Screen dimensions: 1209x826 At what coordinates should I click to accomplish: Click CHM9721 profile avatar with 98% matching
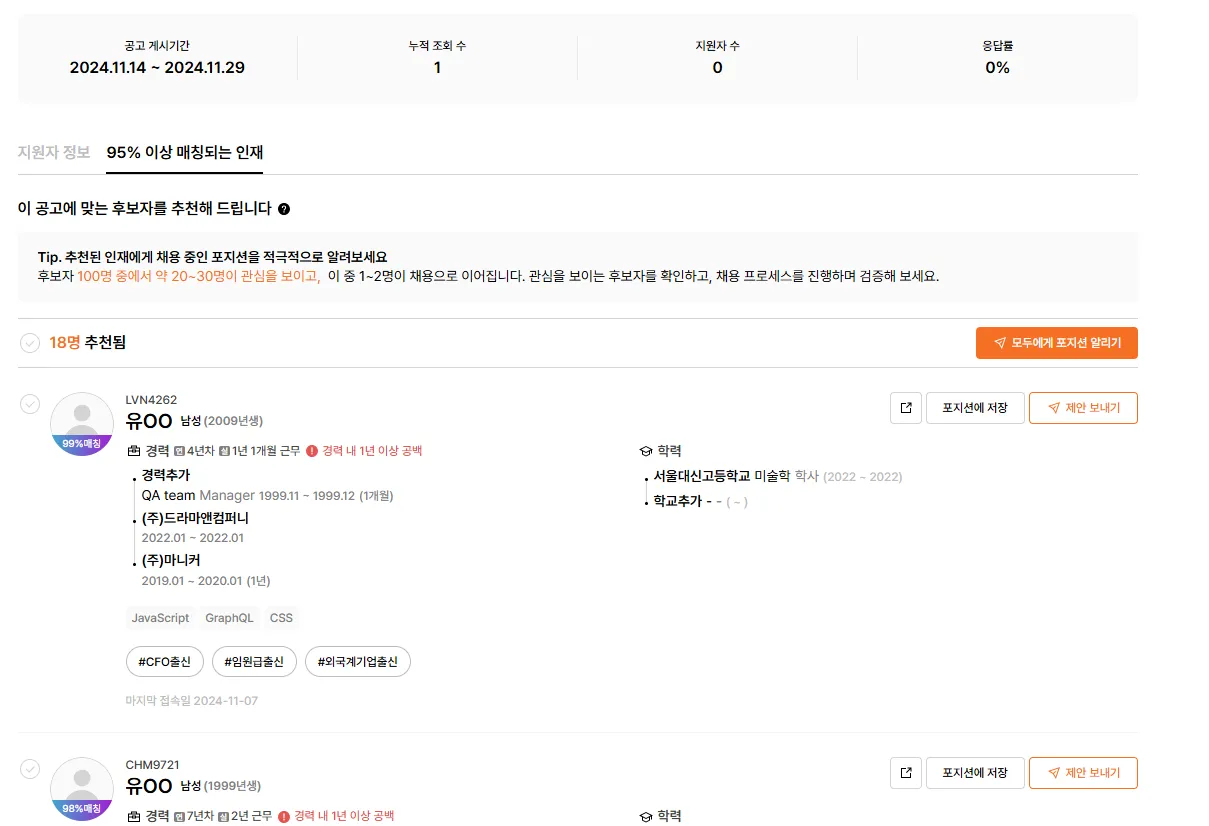82,789
